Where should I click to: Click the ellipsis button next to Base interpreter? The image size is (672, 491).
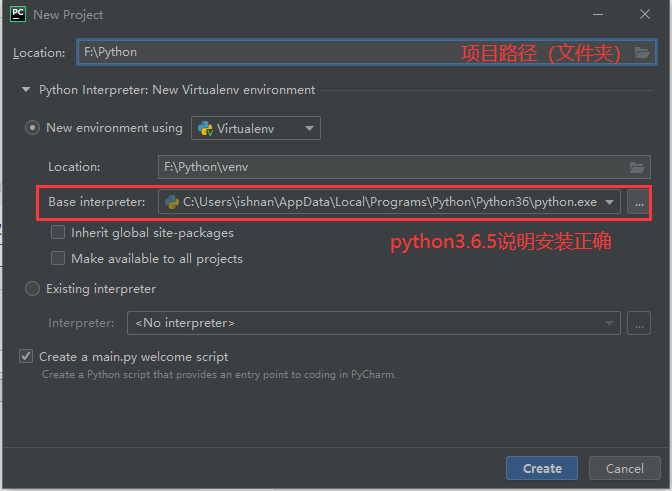[x=639, y=202]
